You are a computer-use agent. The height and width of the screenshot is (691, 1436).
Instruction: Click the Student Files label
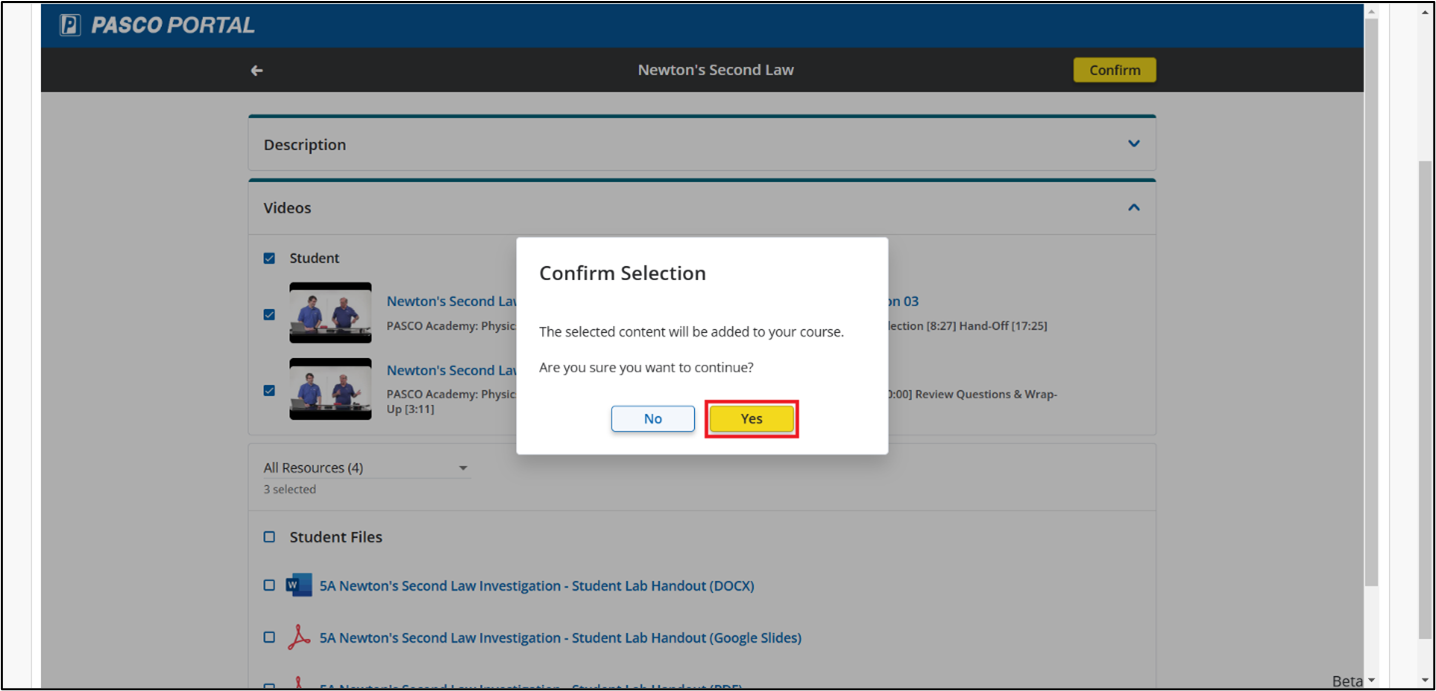coord(336,537)
